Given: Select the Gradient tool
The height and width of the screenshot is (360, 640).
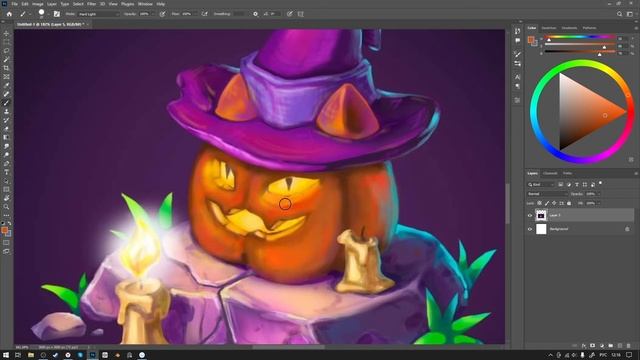Looking at the screenshot, I should point(6,138).
